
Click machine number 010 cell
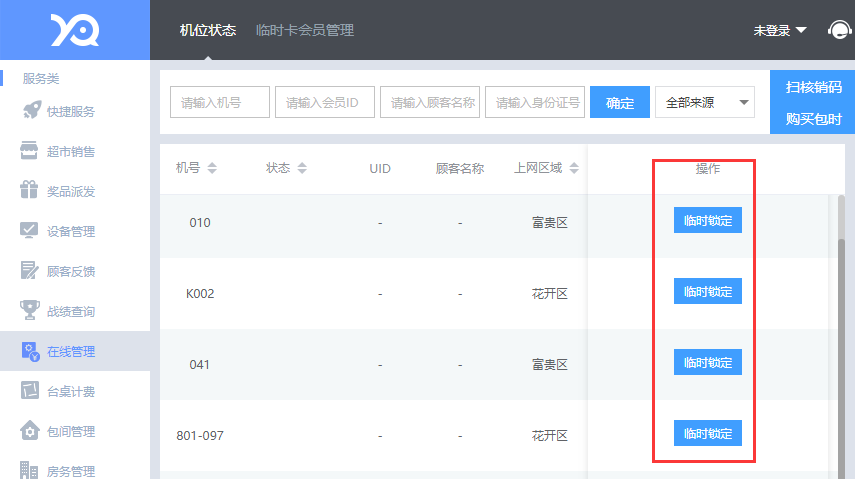pos(200,223)
